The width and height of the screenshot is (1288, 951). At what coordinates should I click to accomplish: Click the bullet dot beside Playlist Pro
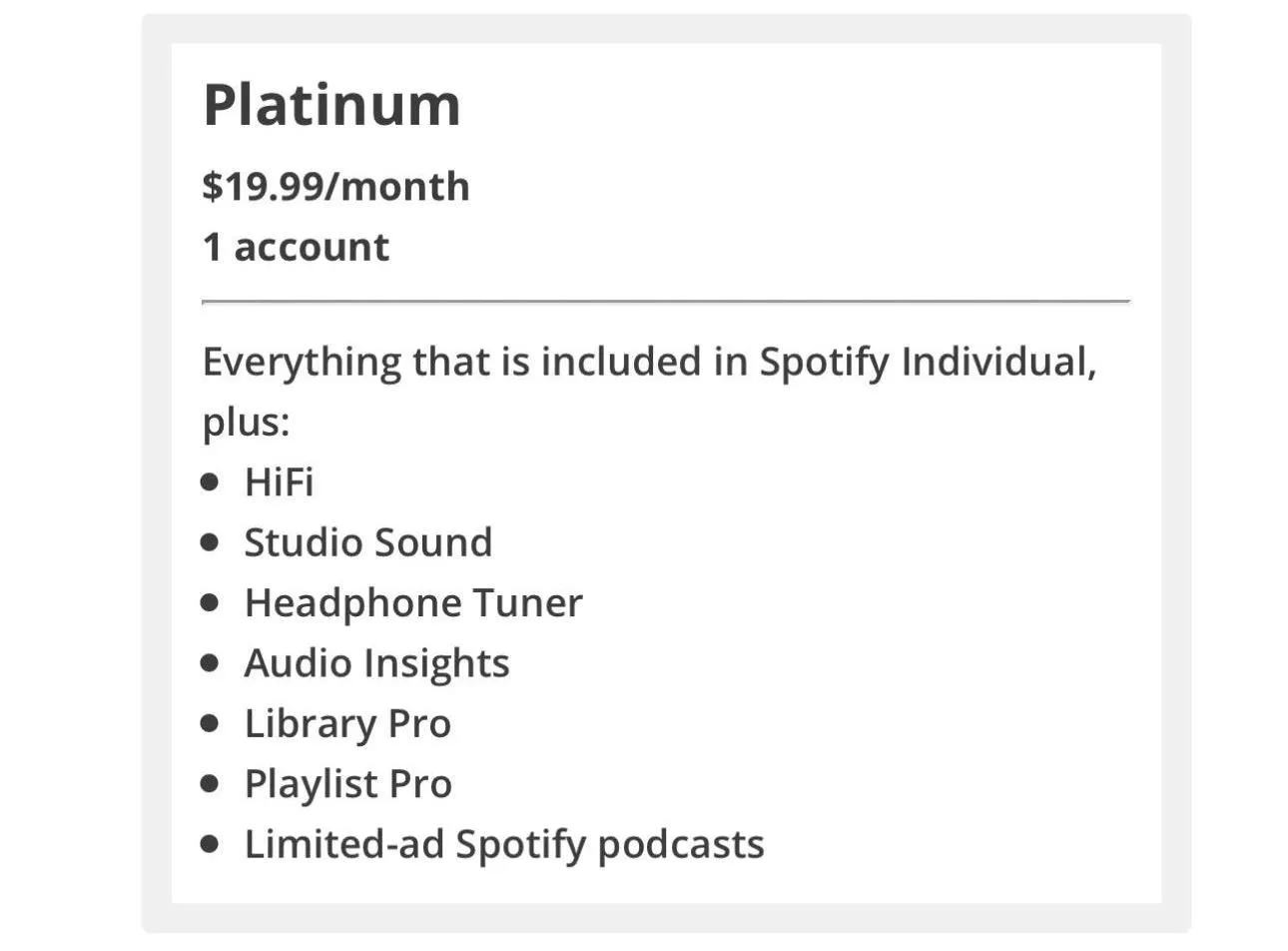click(210, 784)
